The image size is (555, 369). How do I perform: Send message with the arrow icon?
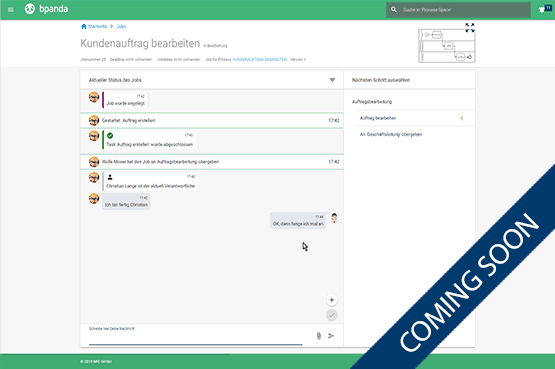pyautogui.click(x=331, y=336)
